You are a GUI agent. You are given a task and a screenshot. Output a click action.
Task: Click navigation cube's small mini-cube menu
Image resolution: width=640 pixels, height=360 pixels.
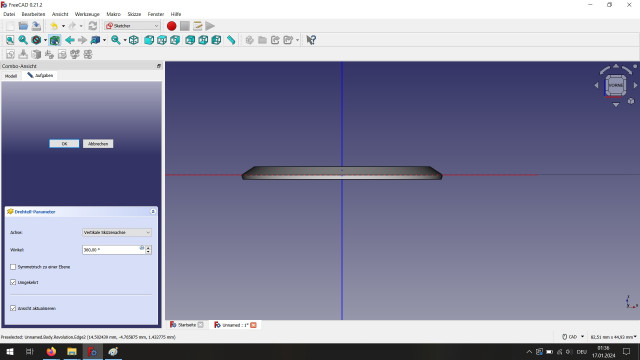(631, 101)
